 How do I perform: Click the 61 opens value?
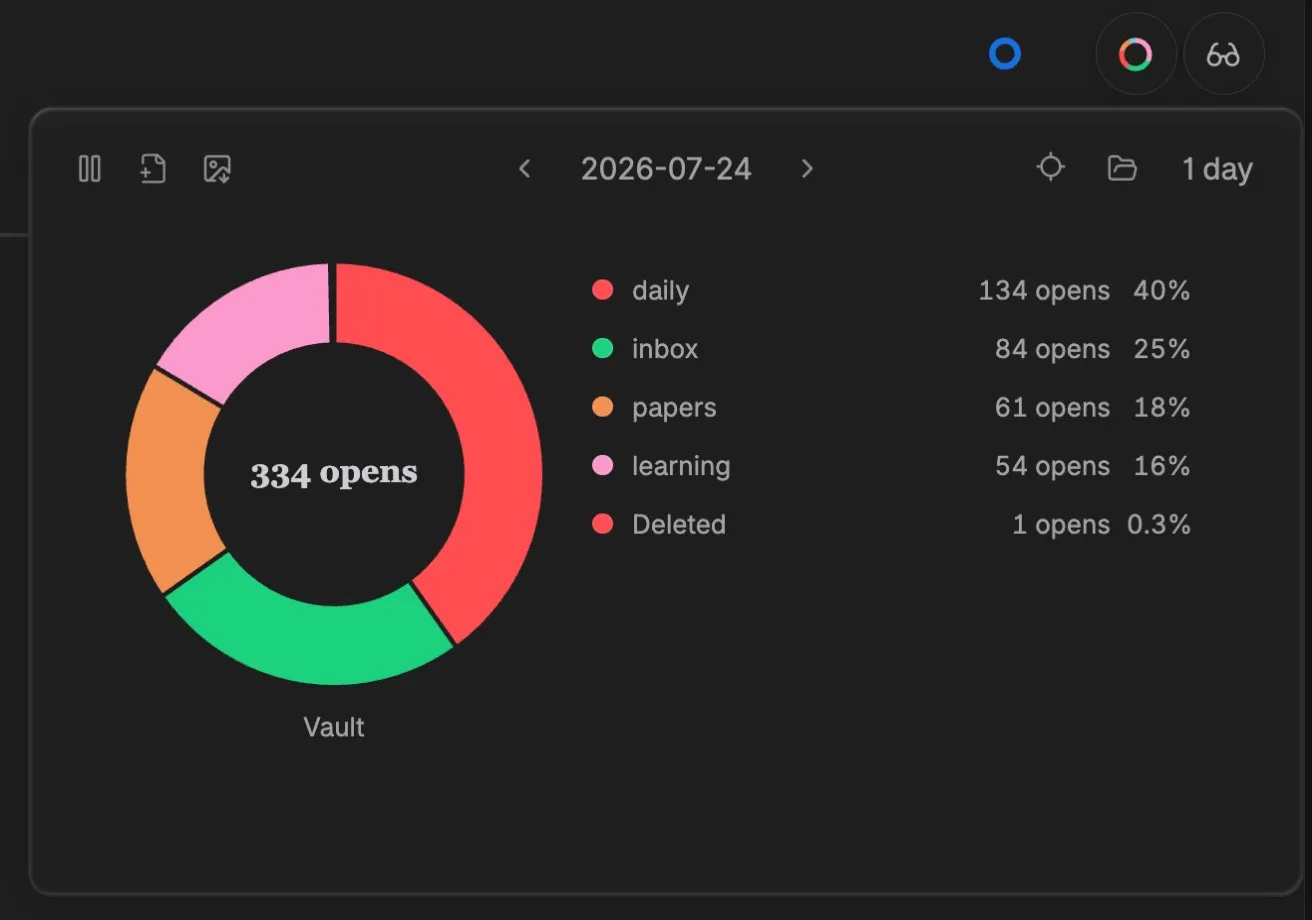(1052, 408)
